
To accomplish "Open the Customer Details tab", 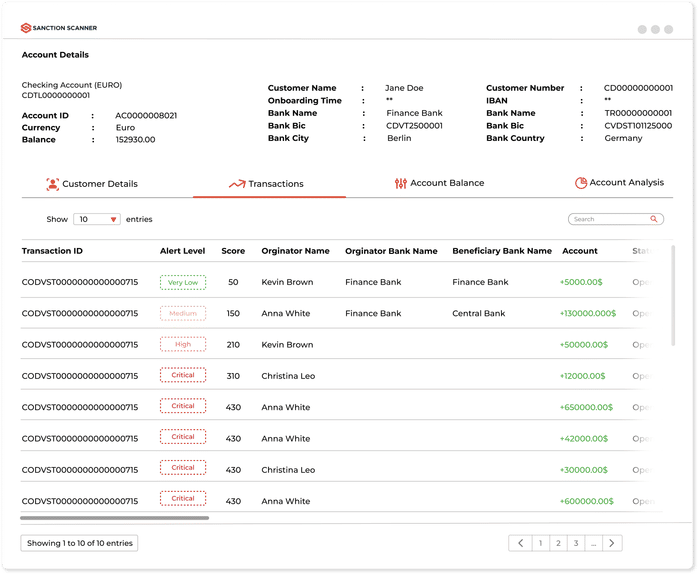I will click(92, 184).
